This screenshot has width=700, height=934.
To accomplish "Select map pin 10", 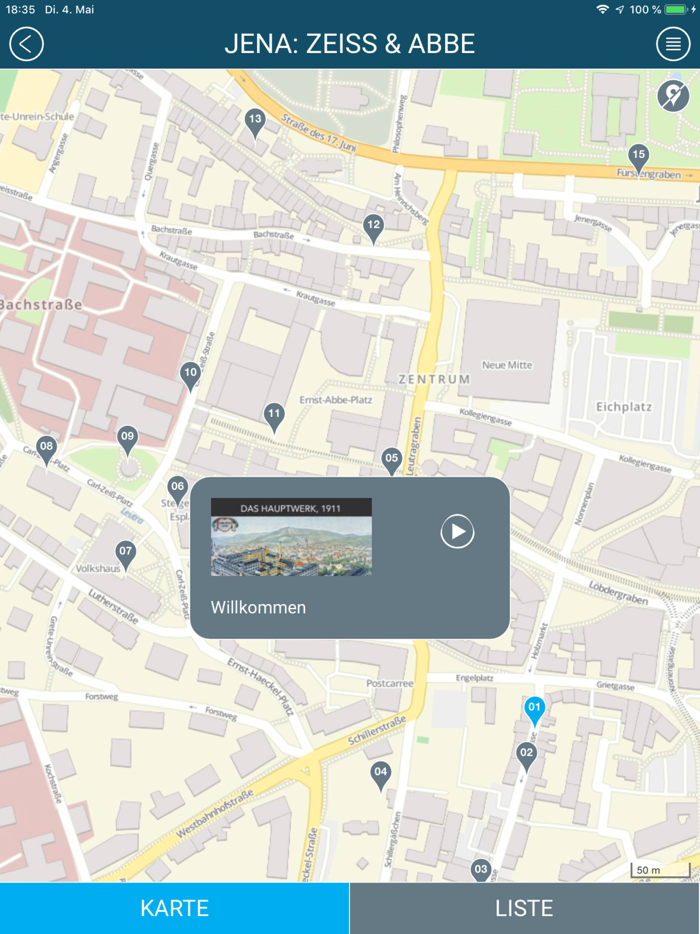I will (190, 378).
